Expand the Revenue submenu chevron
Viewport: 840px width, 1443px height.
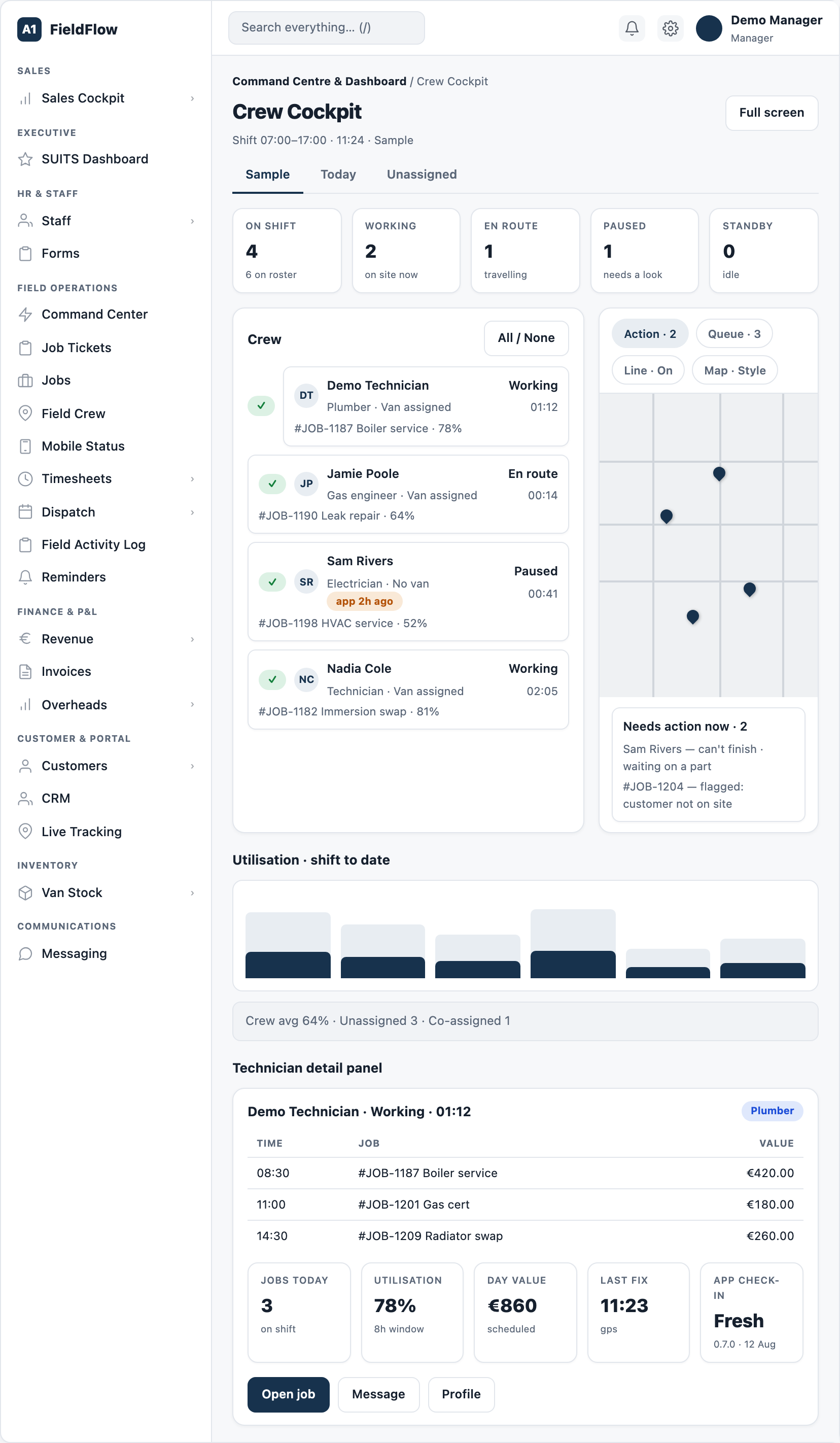[x=192, y=639]
